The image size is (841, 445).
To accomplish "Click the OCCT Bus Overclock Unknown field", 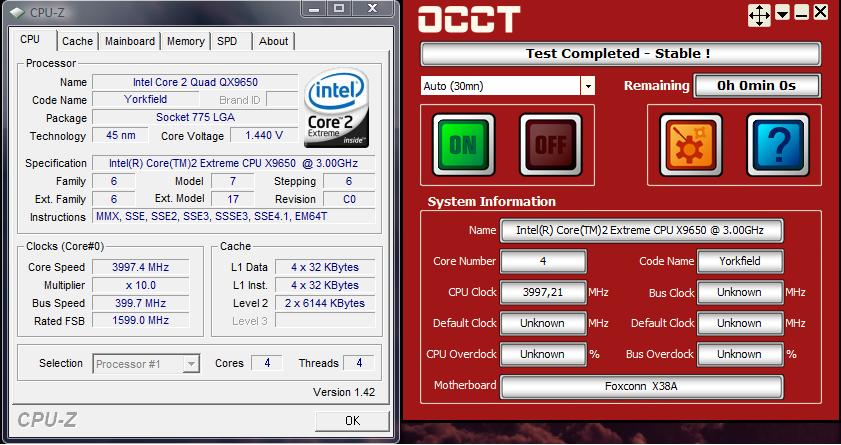I will pos(740,354).
